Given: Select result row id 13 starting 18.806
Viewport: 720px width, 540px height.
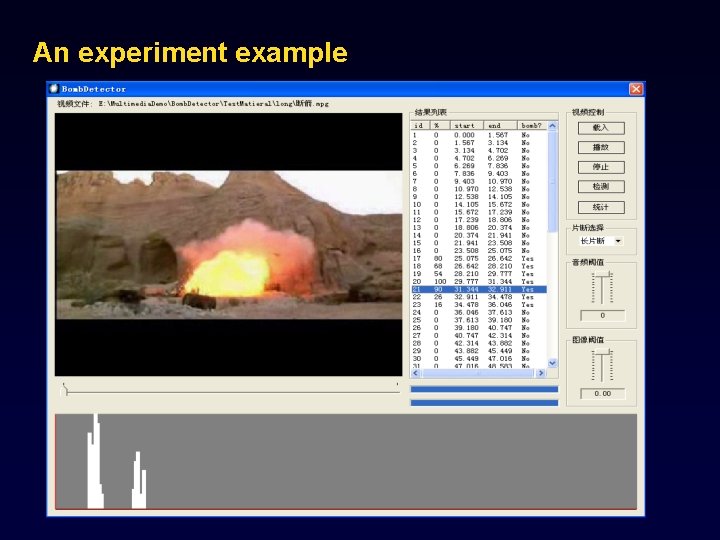Looking at the screenshot, I should (478, 228).
